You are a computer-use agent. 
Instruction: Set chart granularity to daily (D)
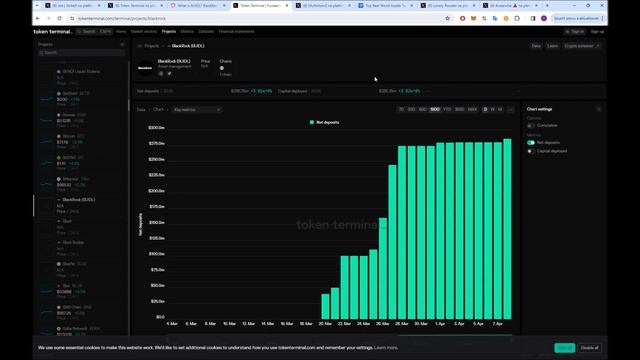tap(485, 109)
